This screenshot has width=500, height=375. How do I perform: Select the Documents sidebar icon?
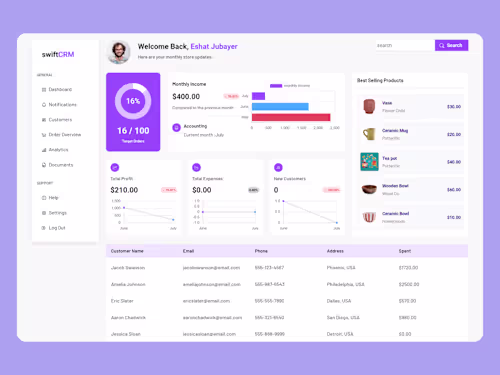click(44, 165)
